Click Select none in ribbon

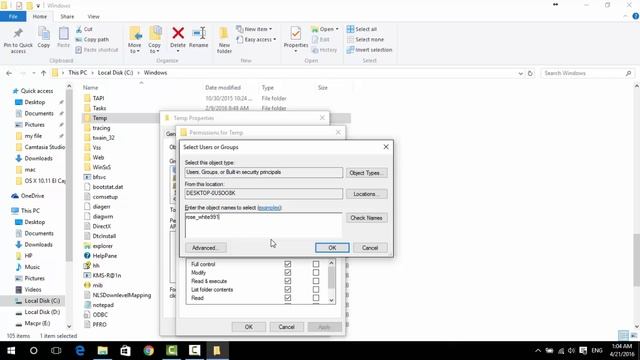coord(365,40)
